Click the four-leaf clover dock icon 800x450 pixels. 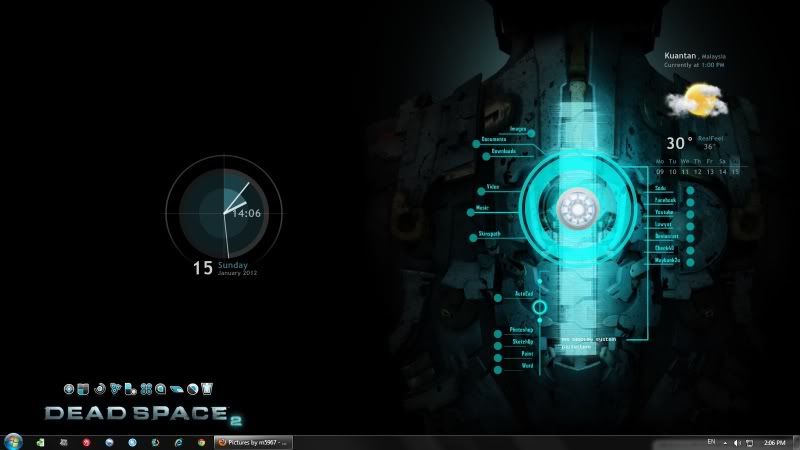point(146,389)
